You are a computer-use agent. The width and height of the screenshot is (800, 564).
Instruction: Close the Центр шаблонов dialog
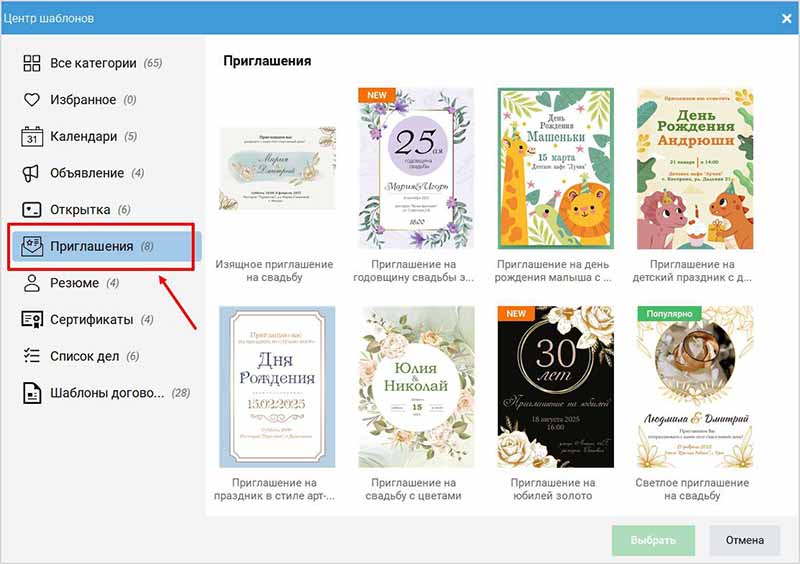[x=786, y=17]
